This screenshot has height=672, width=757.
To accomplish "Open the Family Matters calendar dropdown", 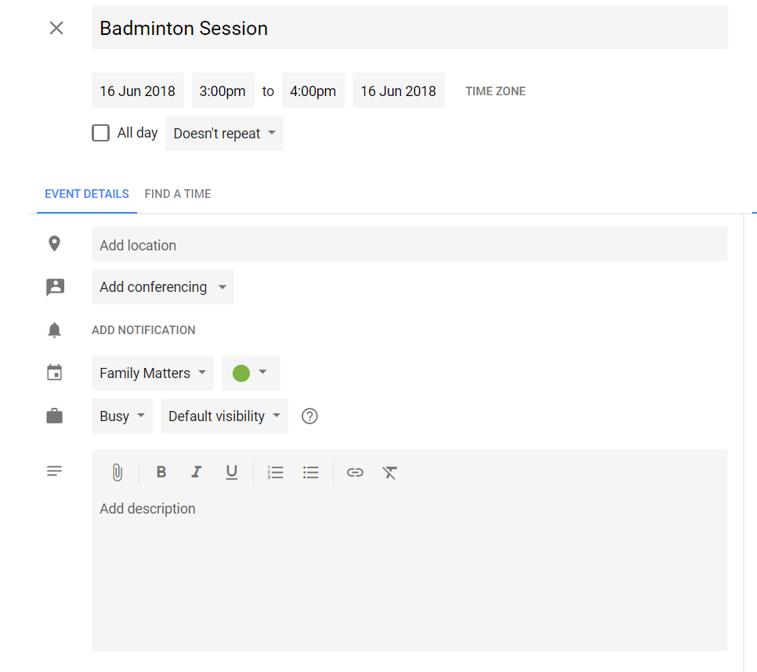I will [153, 373].
